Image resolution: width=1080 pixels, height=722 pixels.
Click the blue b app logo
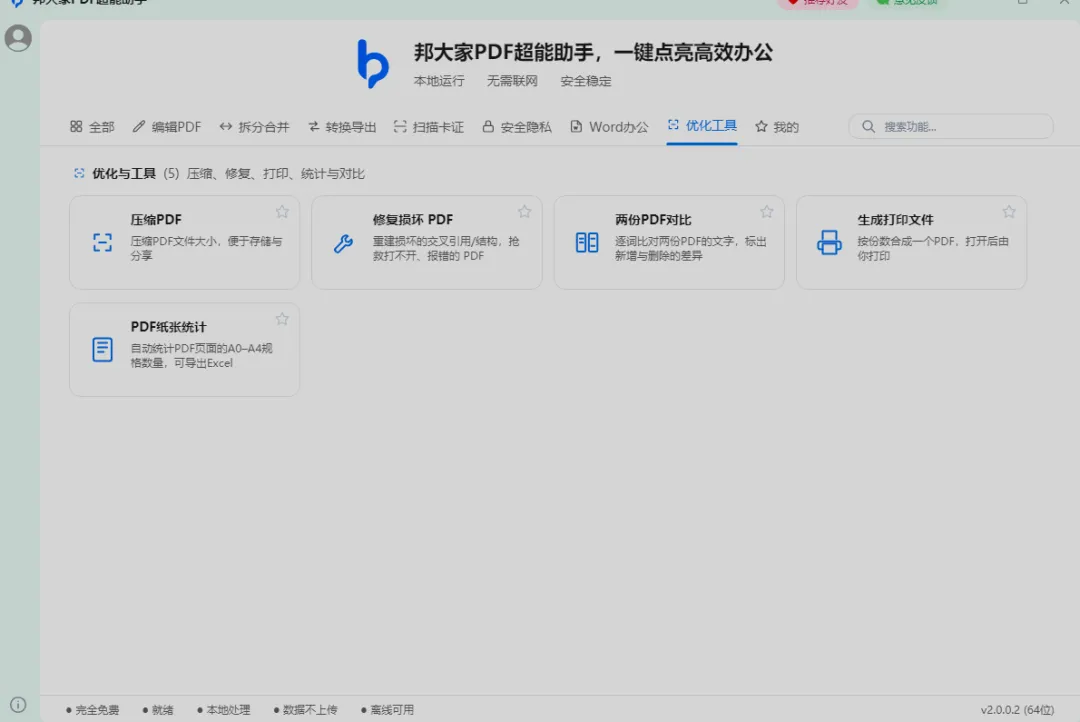tap(373, 63)
